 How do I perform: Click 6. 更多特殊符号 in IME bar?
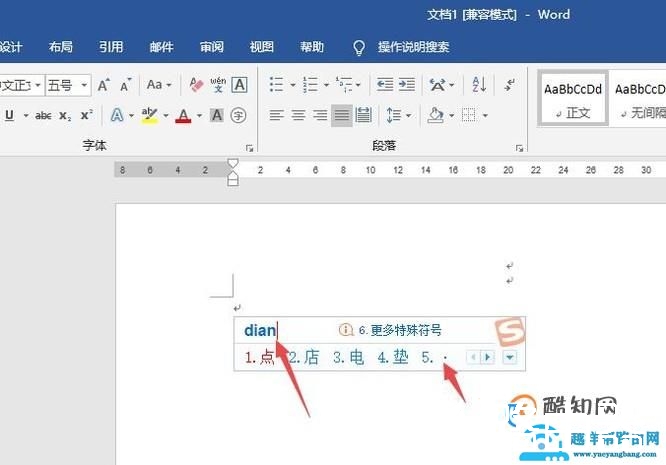click(400, 330)
